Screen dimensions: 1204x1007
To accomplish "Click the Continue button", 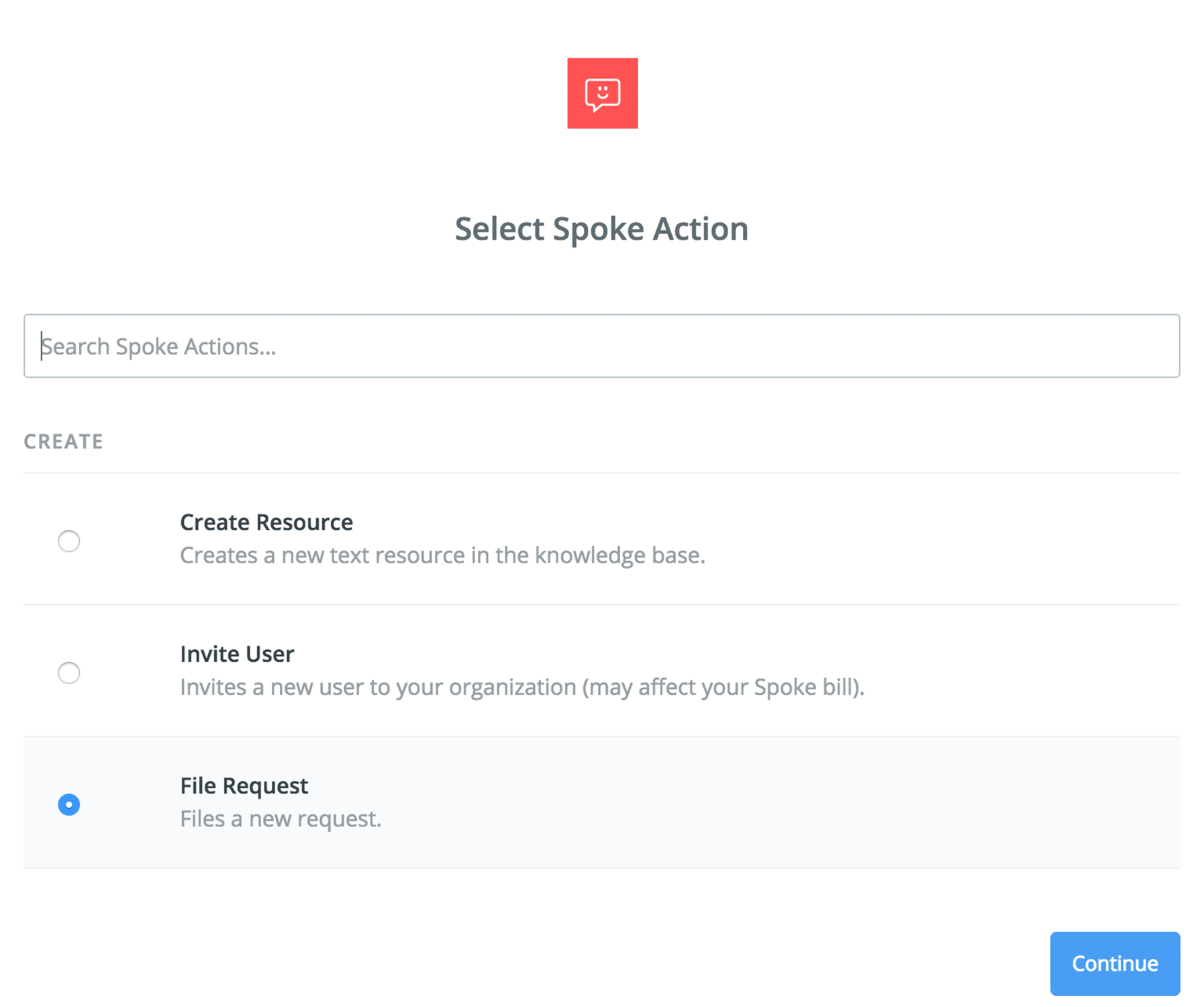I will tap(1115, 963).
